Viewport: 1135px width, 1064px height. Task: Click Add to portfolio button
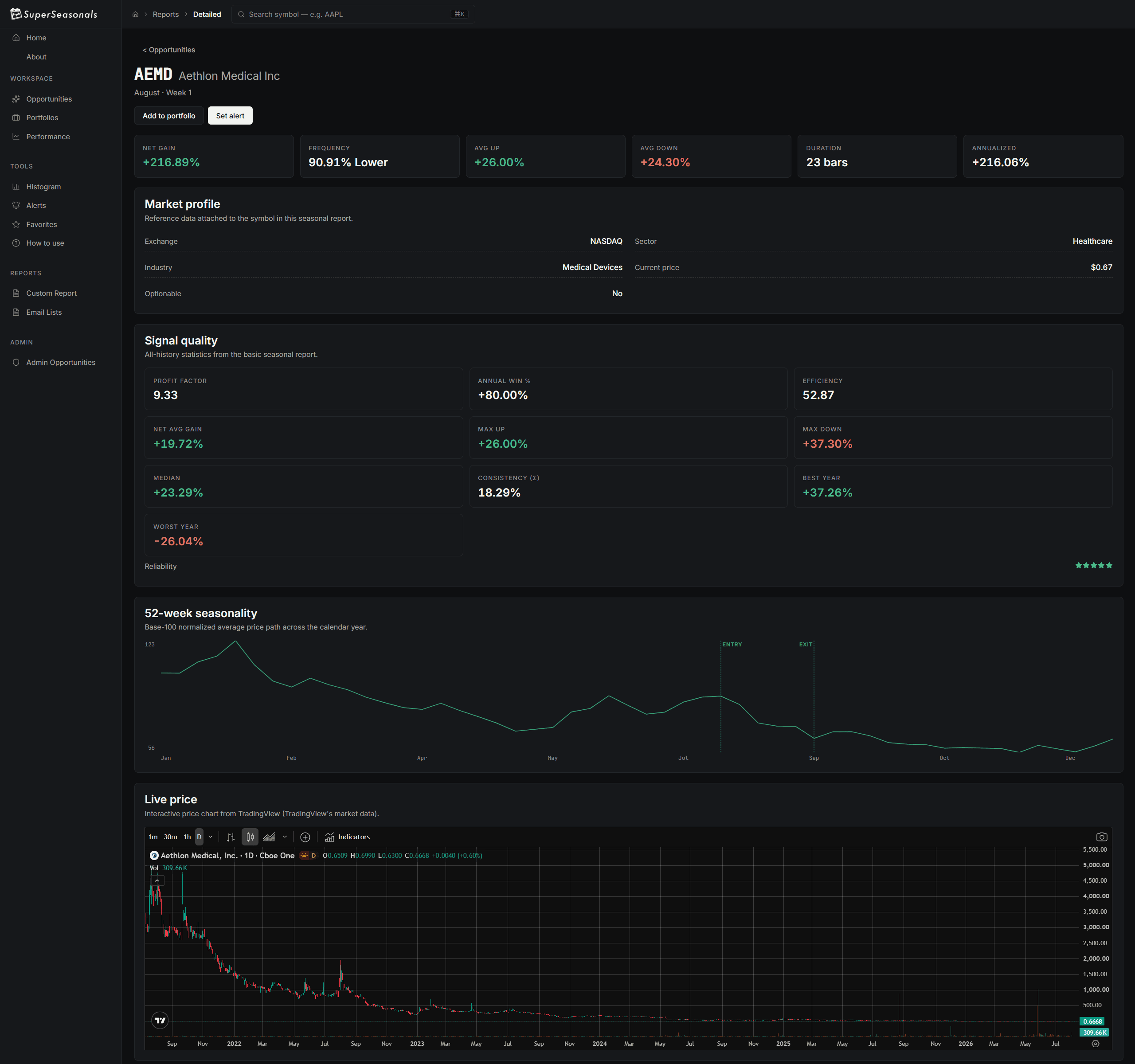(169, 116)
